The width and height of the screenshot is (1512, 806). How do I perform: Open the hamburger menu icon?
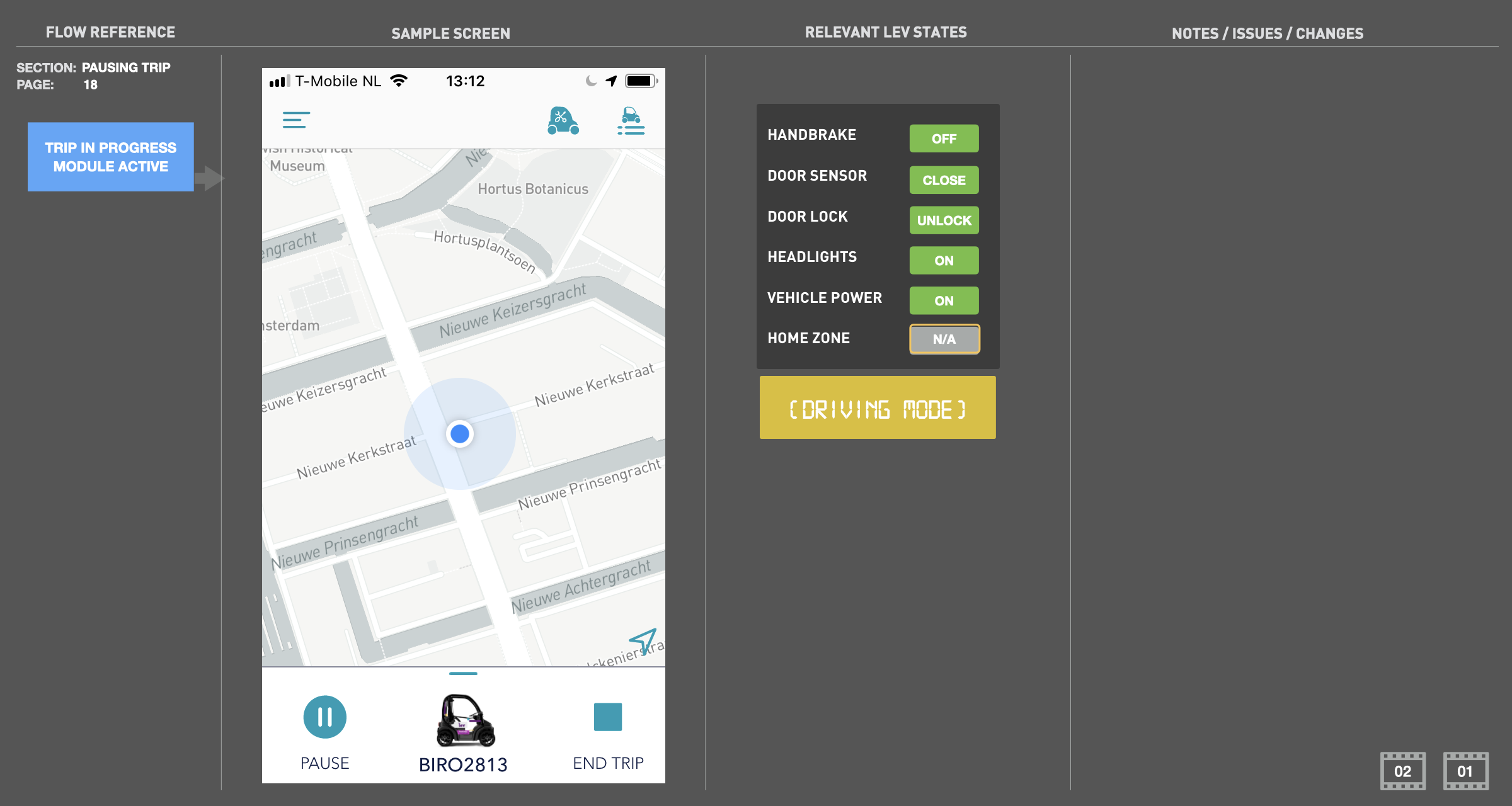click(295, 120)
